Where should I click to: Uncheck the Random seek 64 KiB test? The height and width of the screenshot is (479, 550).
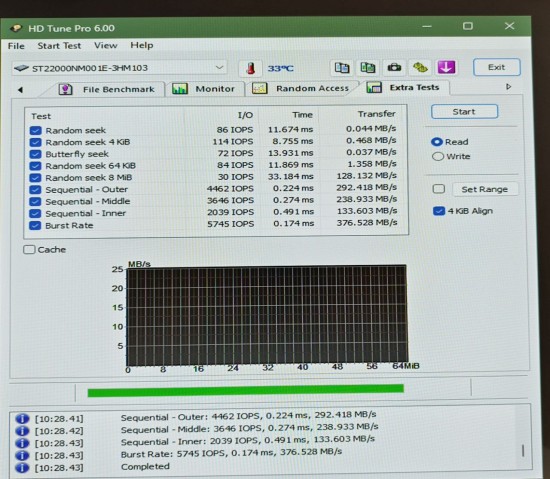pos(35,166)
